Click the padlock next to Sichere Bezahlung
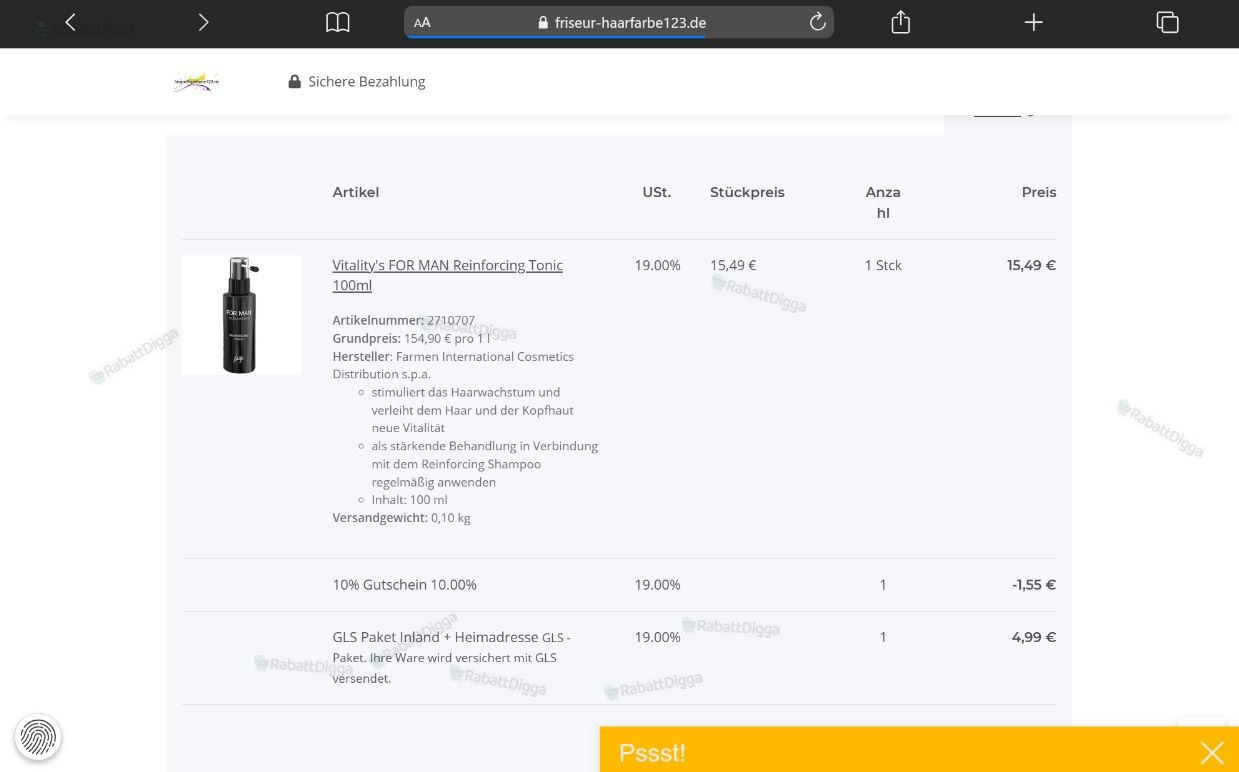Screen dimensions: 1239x772 [294, 82]
